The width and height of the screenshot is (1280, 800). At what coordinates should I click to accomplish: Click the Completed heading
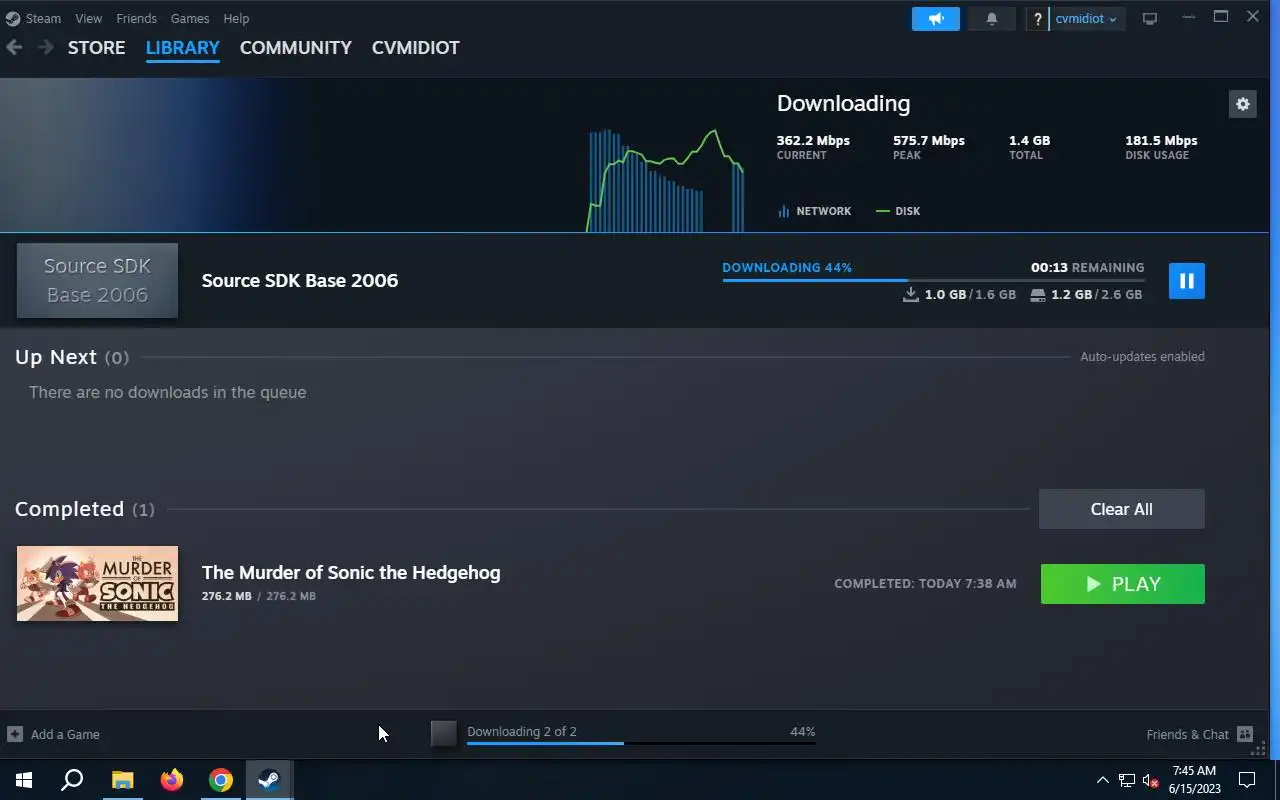point(69,509)
